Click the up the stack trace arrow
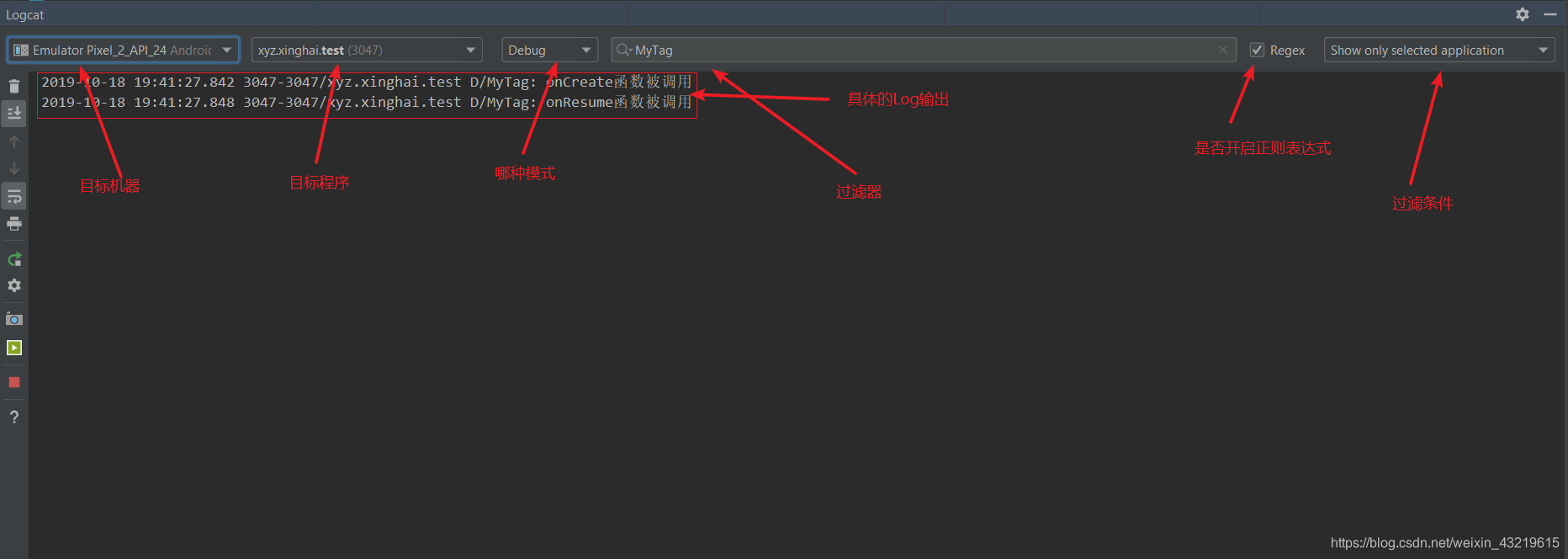The height and width of the screenshot is (559, 1568). pos(14,141)
